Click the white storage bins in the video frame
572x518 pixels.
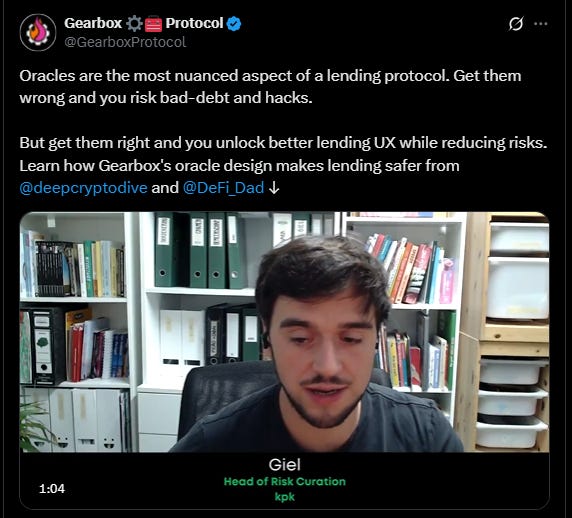(514, 332)
